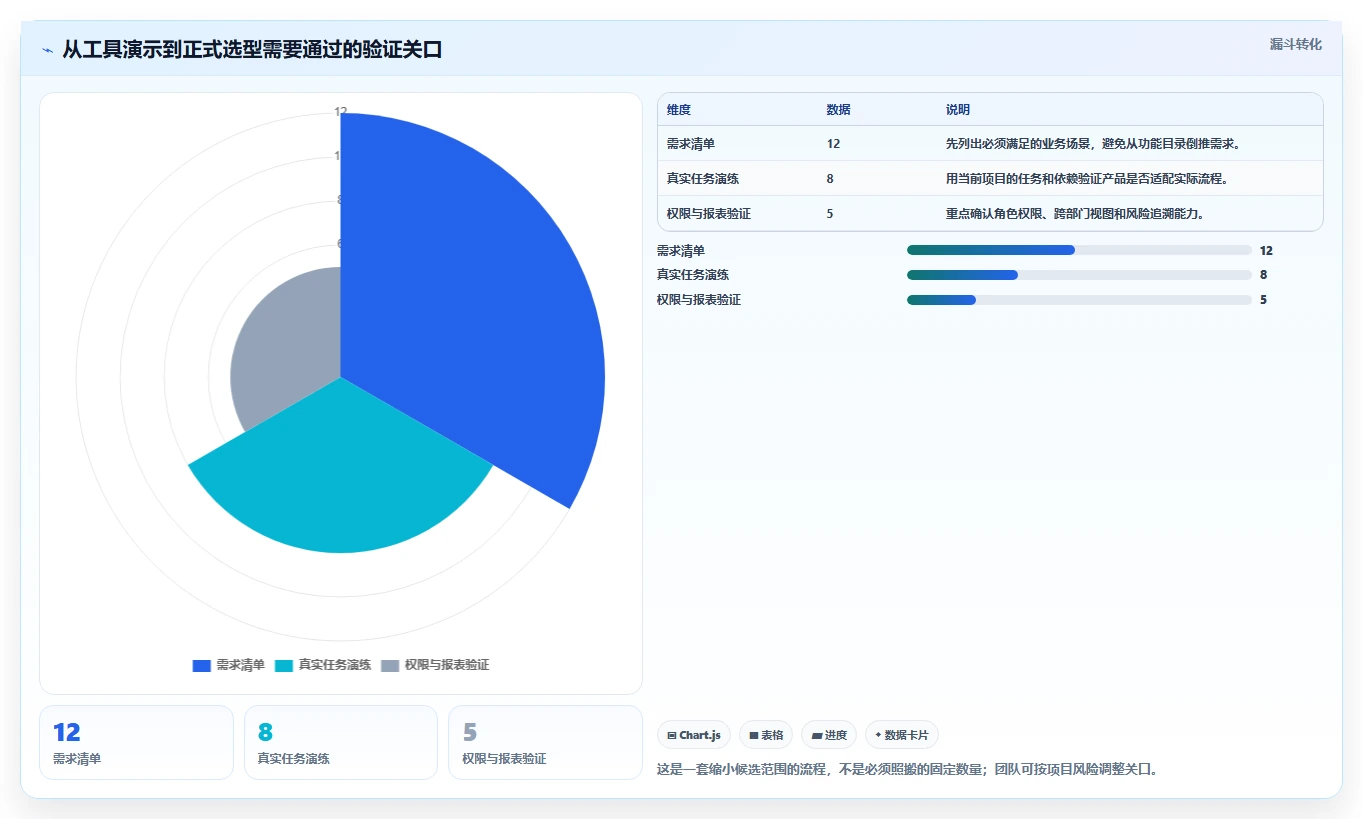Image resolution: width=1363 pixels, height=819 pixels.
Task: Click description starting 用当前项目的任务
Action: pos(1087,179)
